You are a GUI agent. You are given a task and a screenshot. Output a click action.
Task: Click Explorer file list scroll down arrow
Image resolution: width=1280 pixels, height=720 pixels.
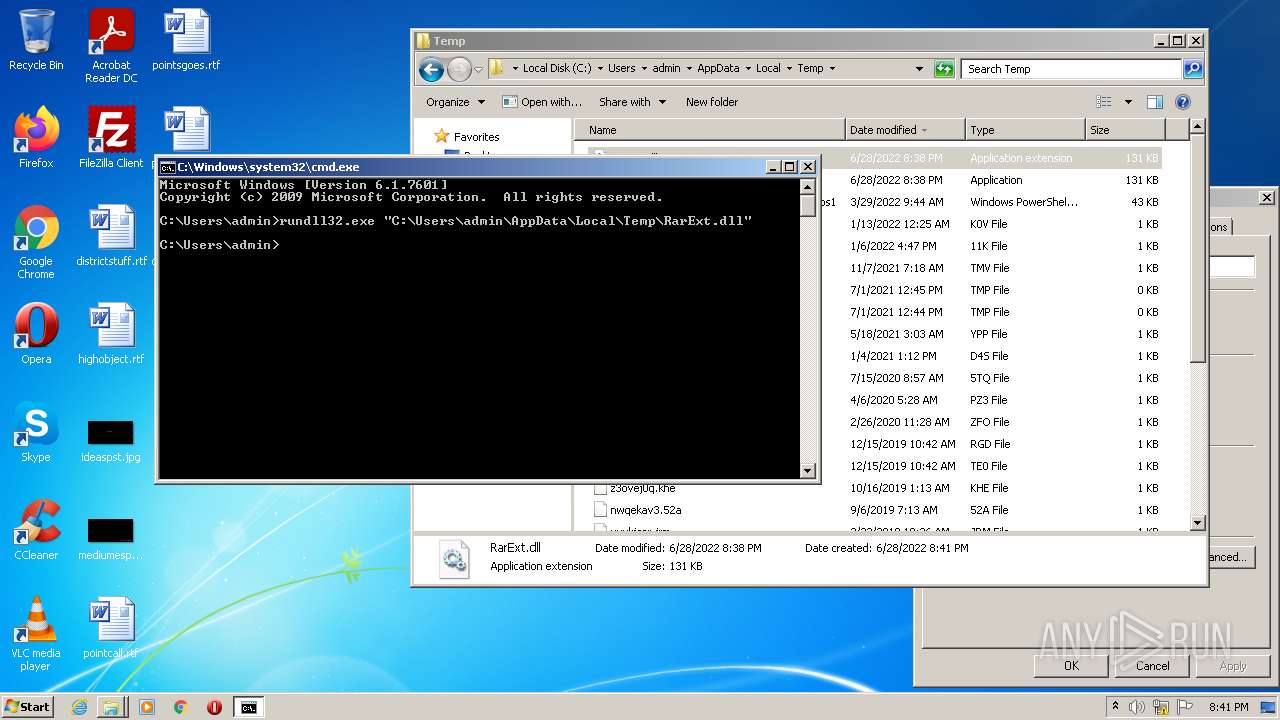(x=1198, y=523)
